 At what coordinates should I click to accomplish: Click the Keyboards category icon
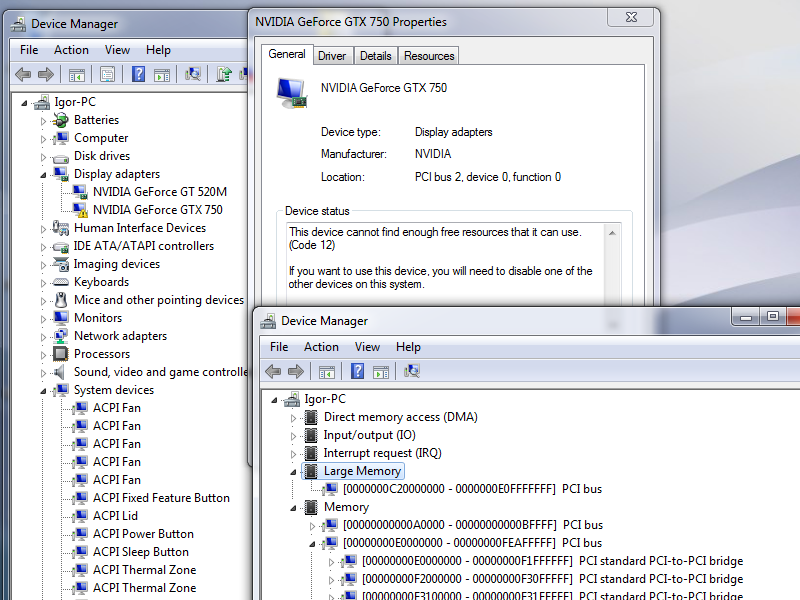[61, 282]
